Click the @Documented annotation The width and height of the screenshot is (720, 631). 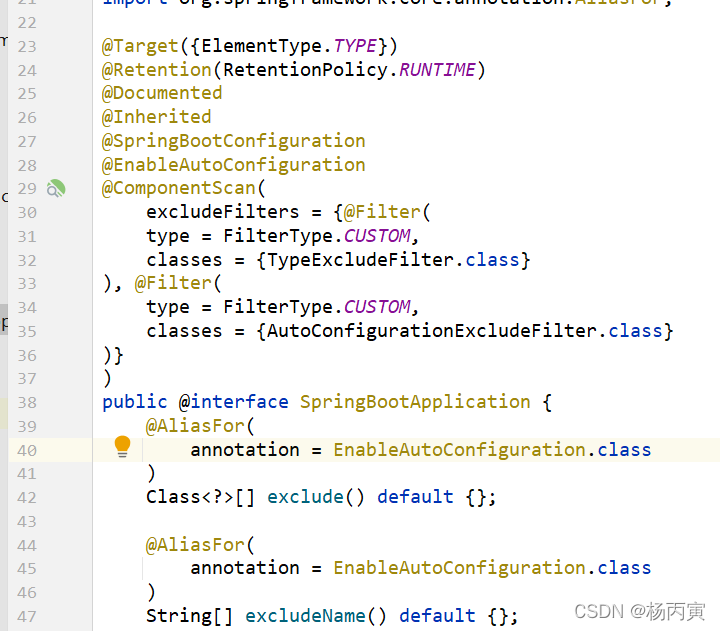(x=162, y=93)
